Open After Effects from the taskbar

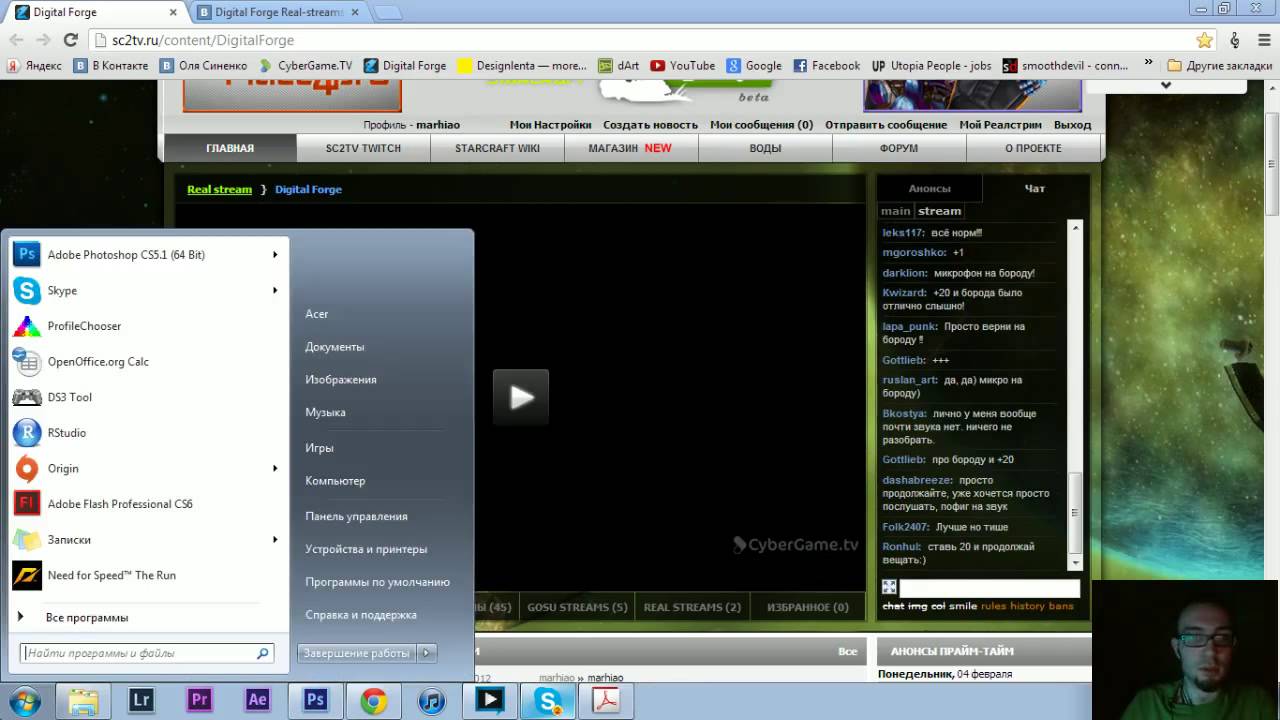click(x=257, y=701)
